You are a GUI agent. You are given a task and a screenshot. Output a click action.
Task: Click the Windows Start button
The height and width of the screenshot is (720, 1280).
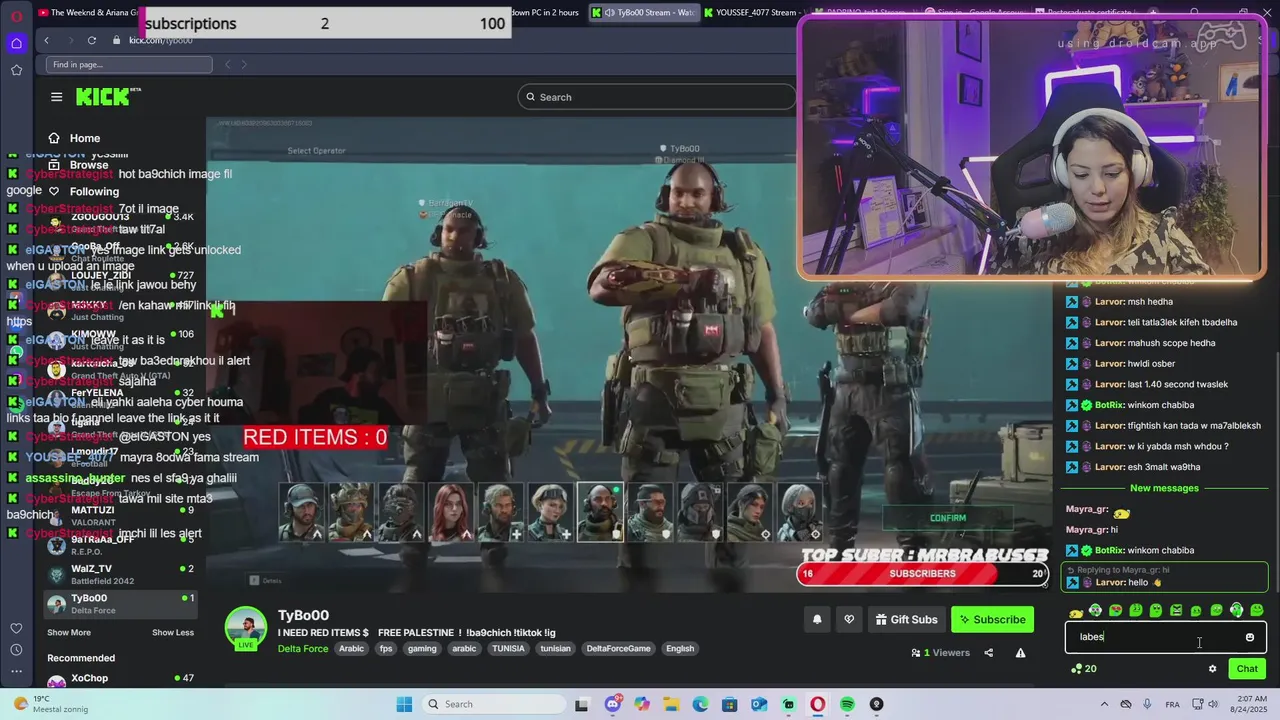pyautogui.click(x=404, y=704)
